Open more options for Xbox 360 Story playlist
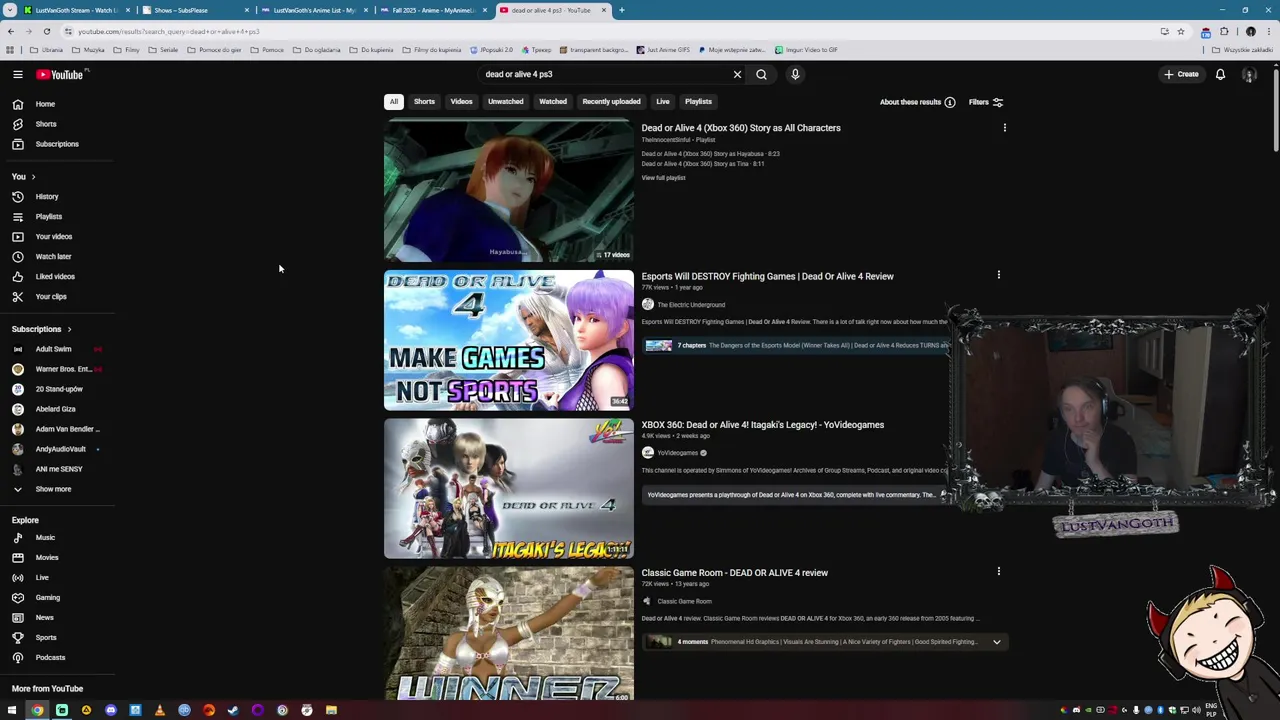Screen dimensions: 1280x720 [1004, 128]
